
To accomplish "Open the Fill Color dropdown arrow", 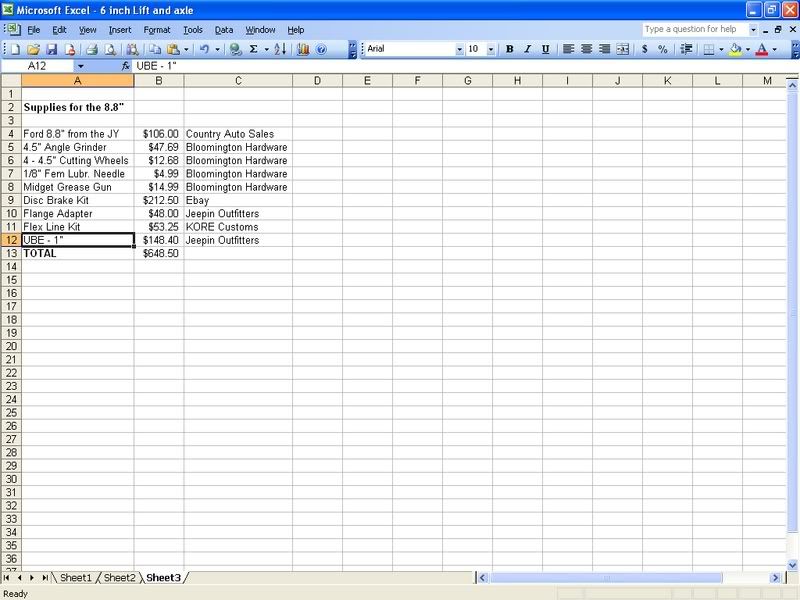I will (748, 49).
